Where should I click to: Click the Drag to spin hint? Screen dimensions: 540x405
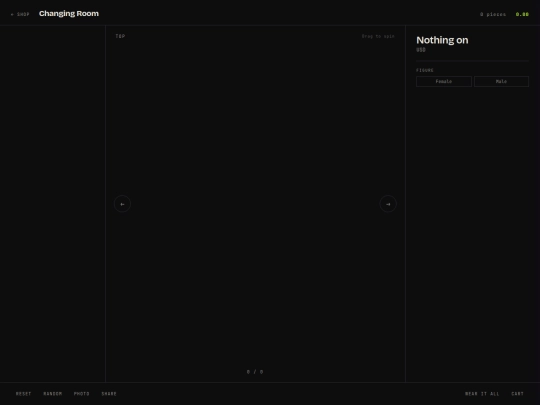coord(378,36)
